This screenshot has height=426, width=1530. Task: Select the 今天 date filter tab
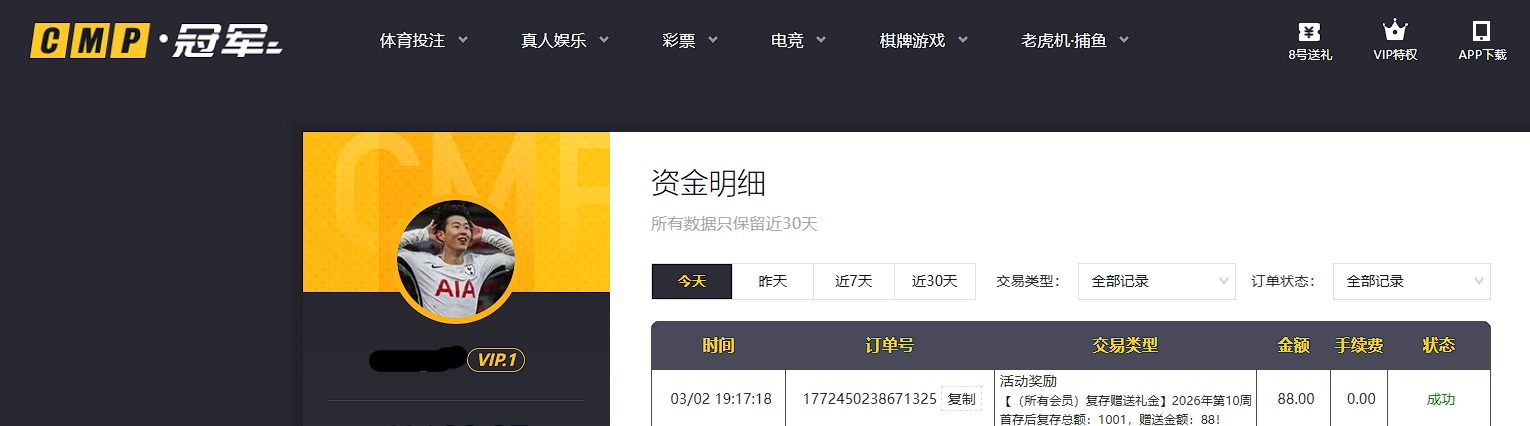692,282
